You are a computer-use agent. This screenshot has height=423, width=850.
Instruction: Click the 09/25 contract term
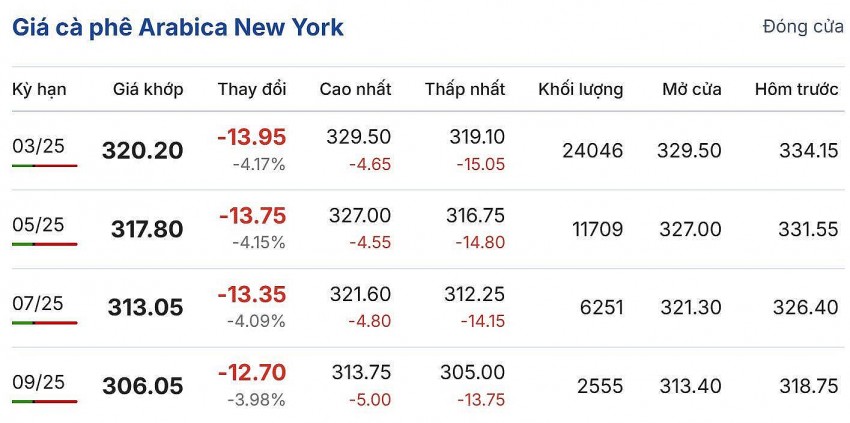pos(39,381)
